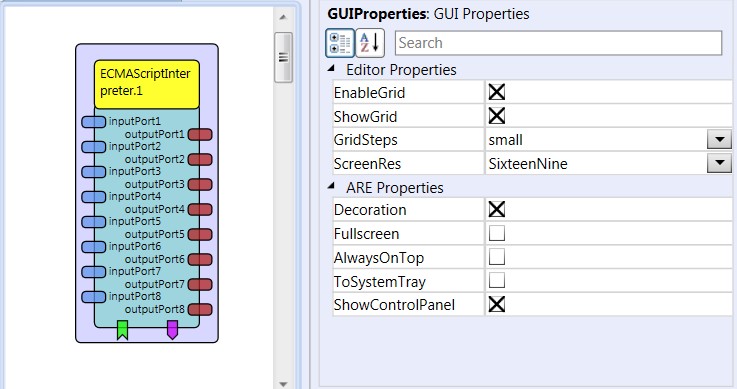Click the green event listener port

[x=122, y=330]
